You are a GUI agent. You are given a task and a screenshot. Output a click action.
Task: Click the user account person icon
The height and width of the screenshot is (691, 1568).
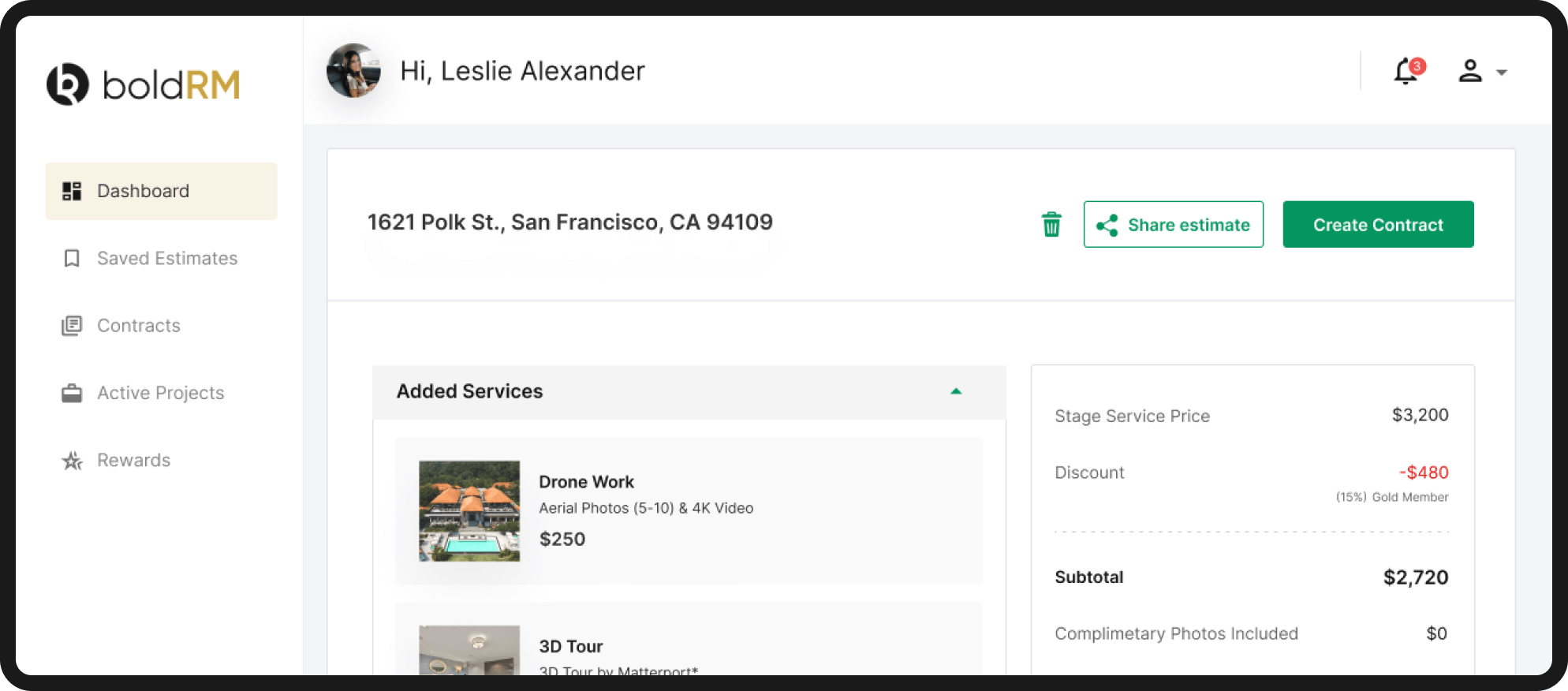(x=1469, y=71)
